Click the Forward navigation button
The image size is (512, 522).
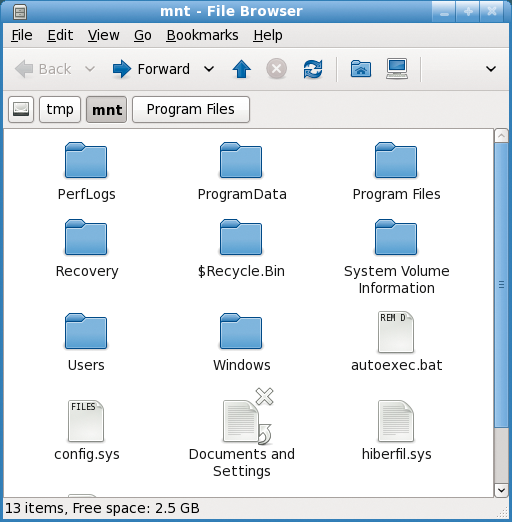pyautogui.click(x=151, y=69)
